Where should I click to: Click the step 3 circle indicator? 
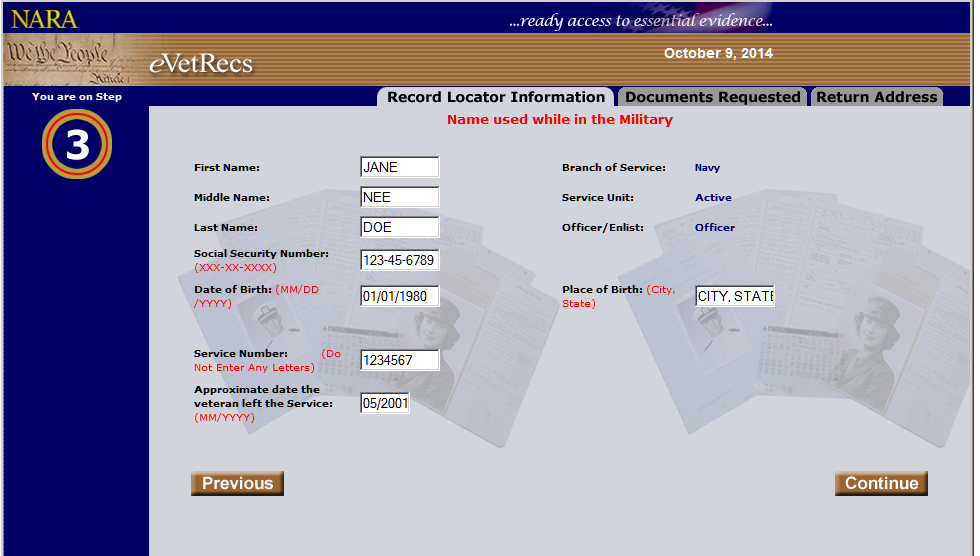pos(77,144)
